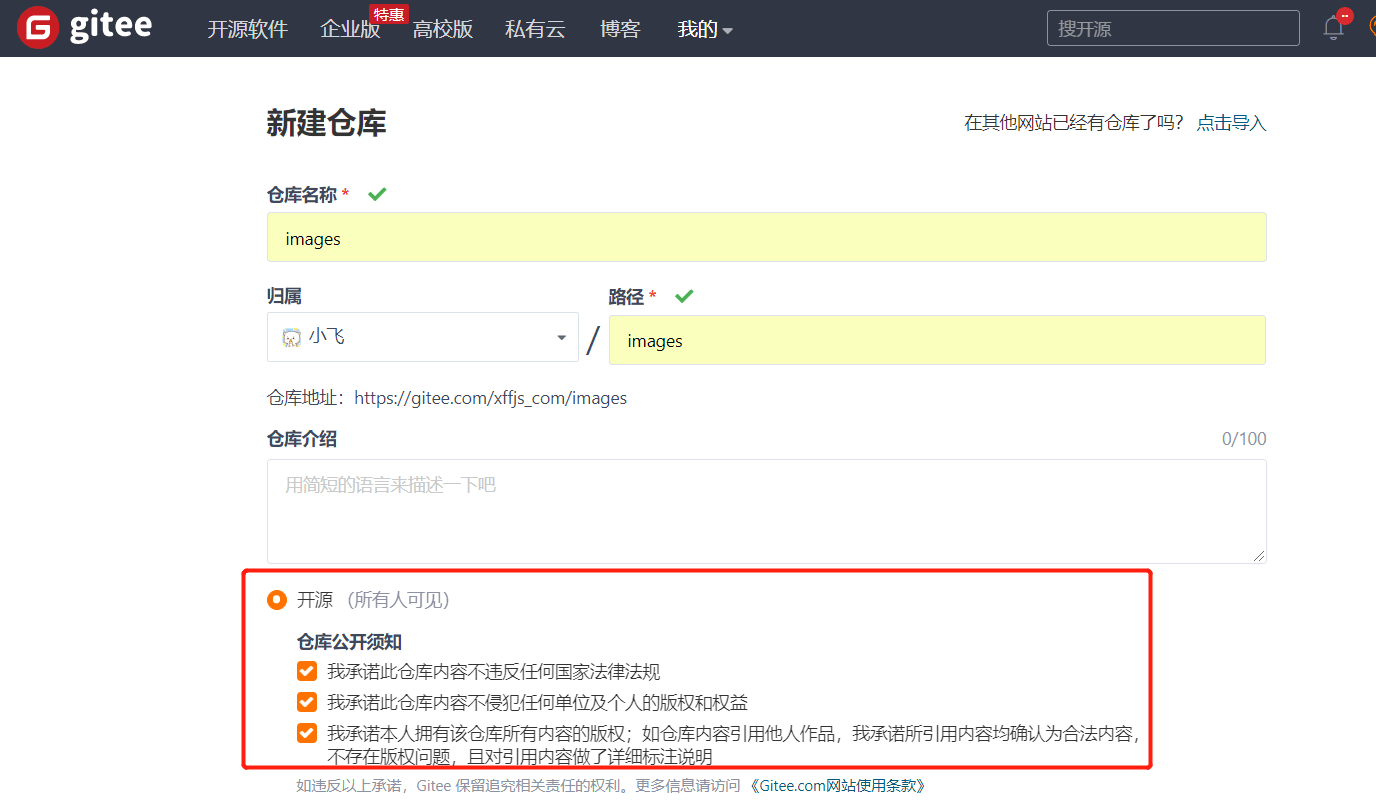Image resolution: width=1376 pixels, height=808 pixels.
Task: Click the 仓库介绍 description text area
Action: point(766,511)
